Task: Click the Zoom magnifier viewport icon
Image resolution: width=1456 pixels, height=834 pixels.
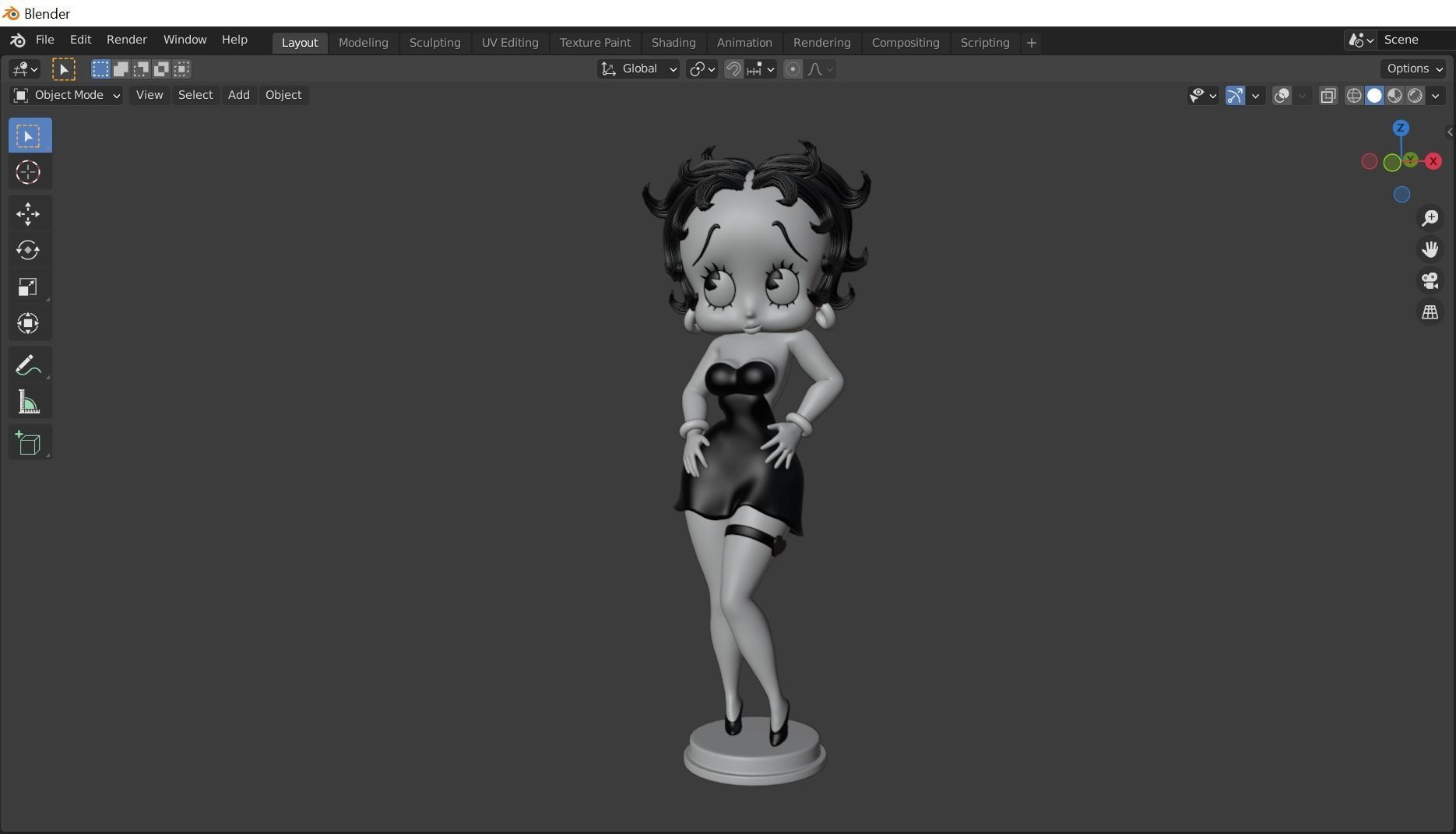Action: [x=1430, y=218]
